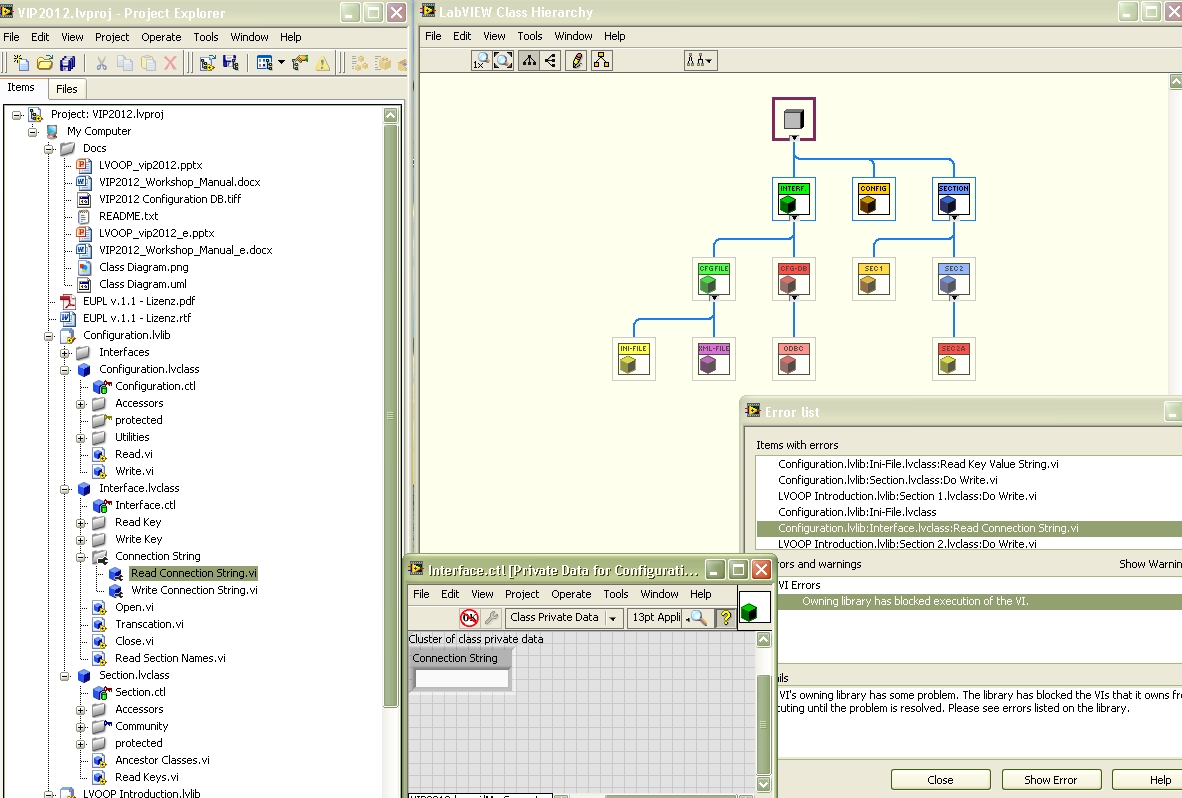Click Resolve Conflicts hand icon in toolbar
Image resolution: width=1182 pixels, height=798 pixels.
[300, 63]
